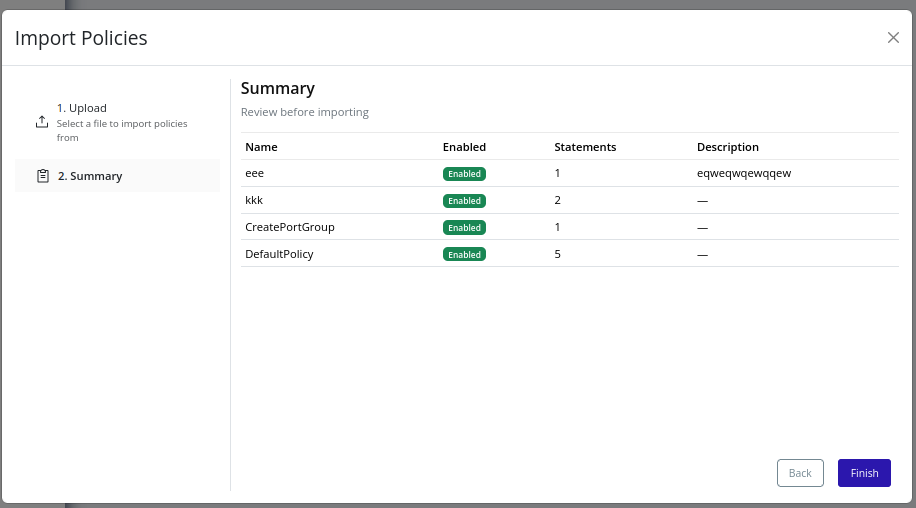Click the clipboard icon beside Summary step
The image size is (916, 508).
[42, 176]
